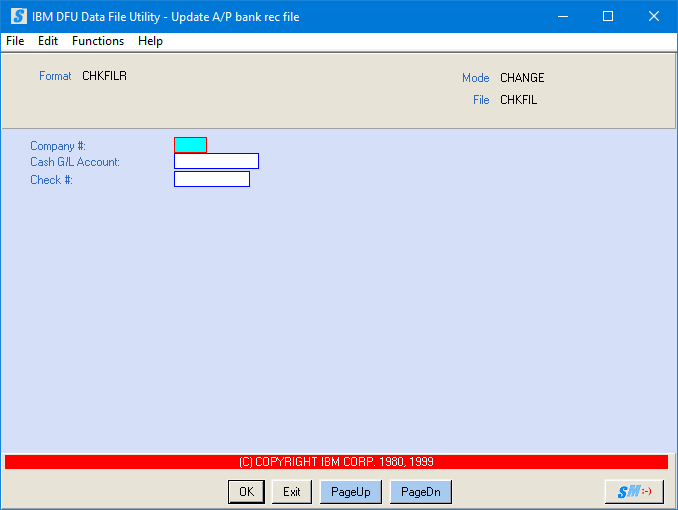
Task: Click the SM logo button
Action: [634, 492]
